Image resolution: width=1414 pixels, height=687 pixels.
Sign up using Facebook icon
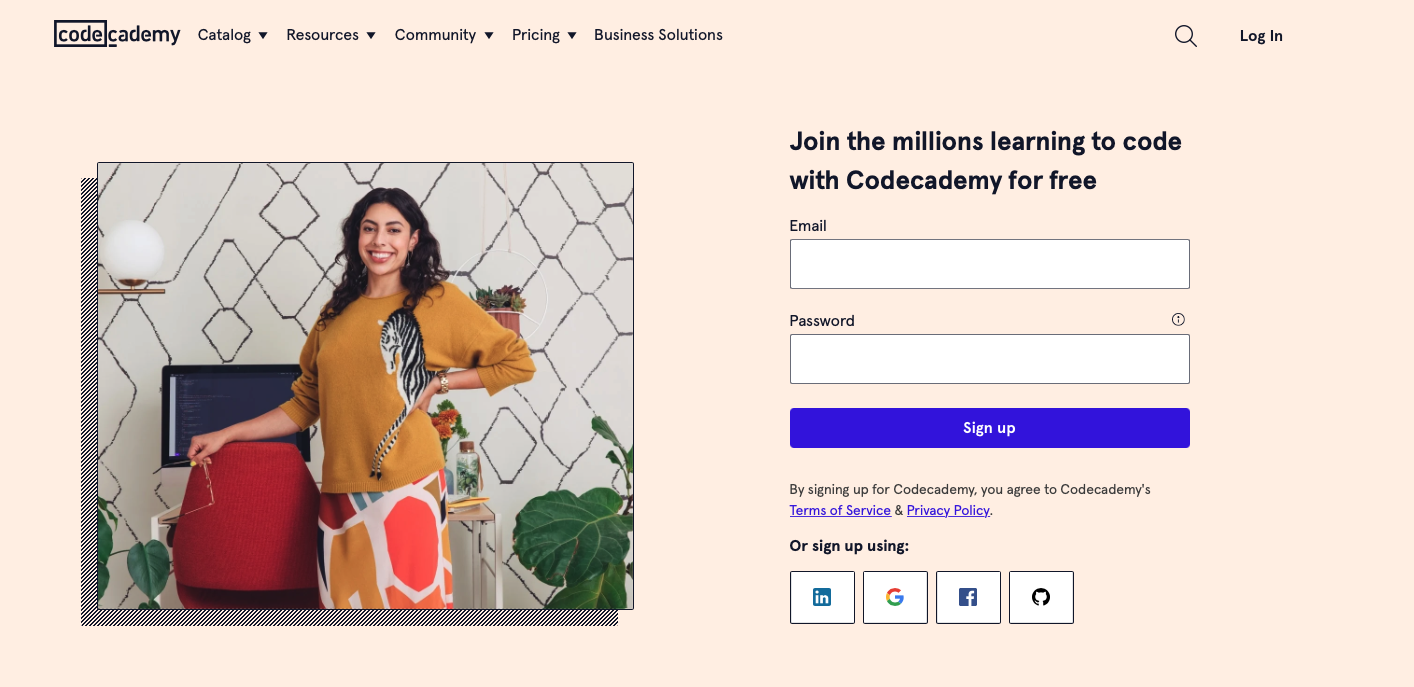(968, 597)
